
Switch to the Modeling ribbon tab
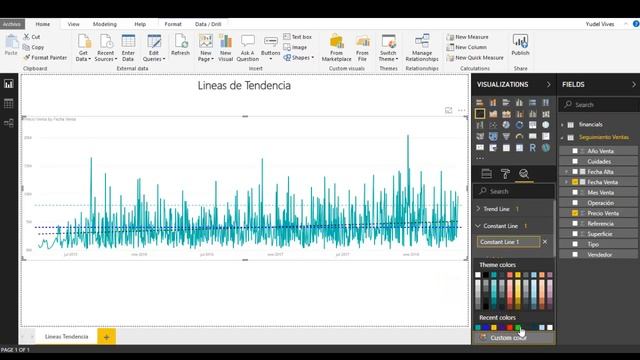[x=104, y=24]
